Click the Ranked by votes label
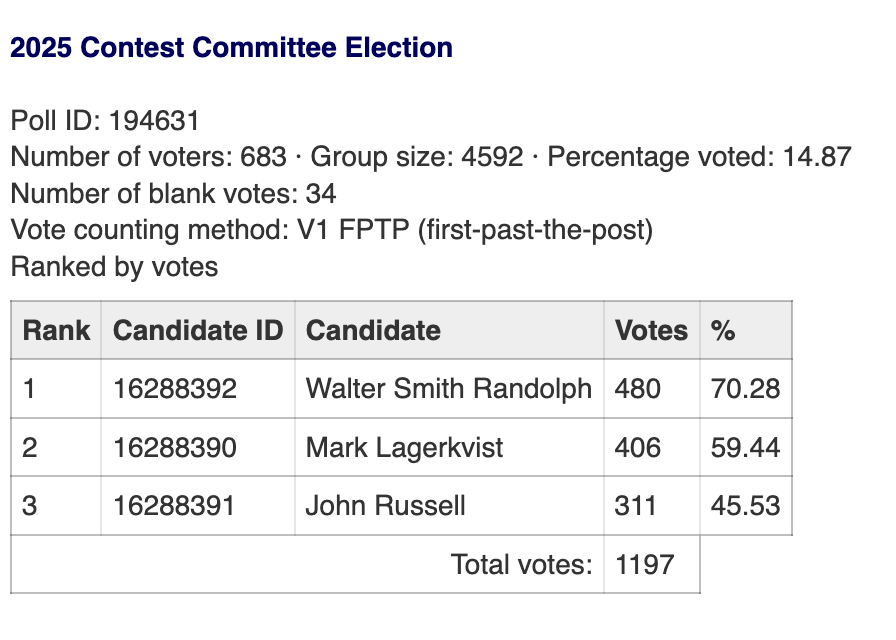Screen dimensions: 896x640 pyautogui.click(x=114, y=267)
